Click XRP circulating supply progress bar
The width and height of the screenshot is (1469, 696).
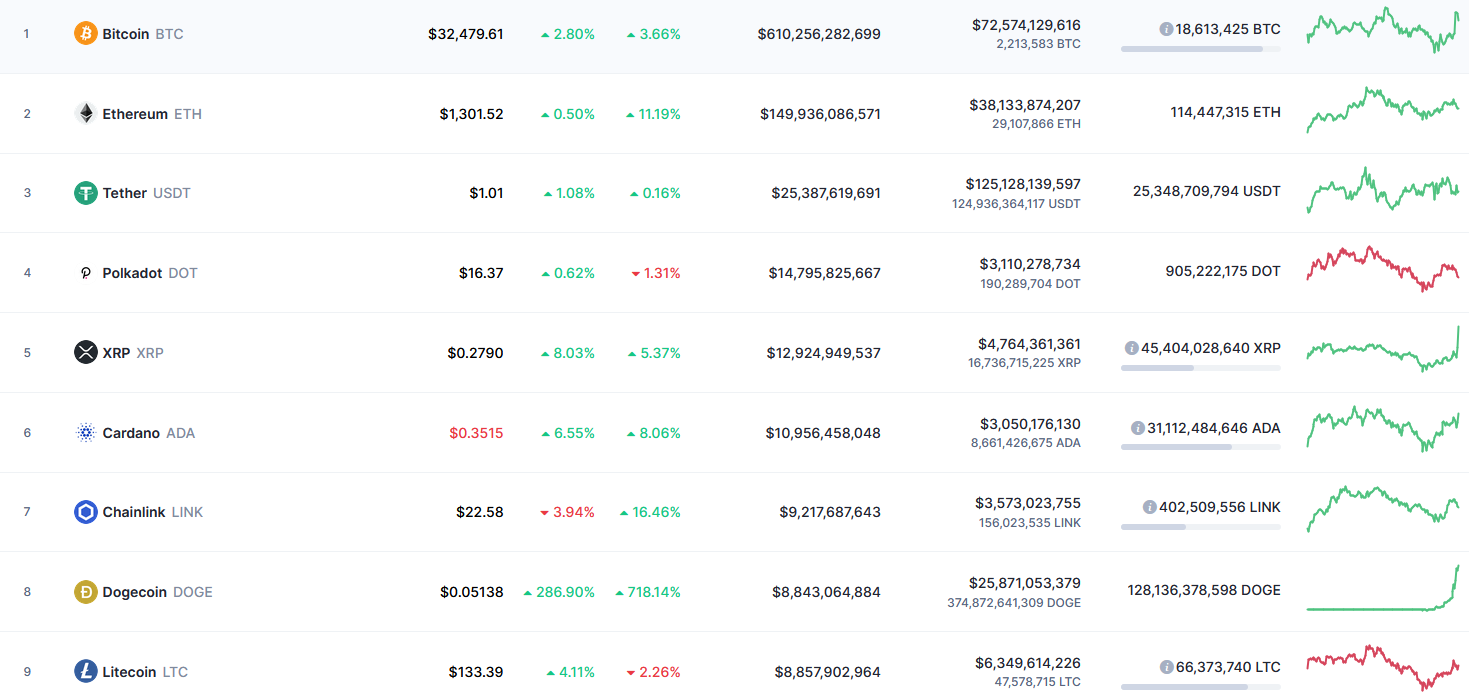1200,368
